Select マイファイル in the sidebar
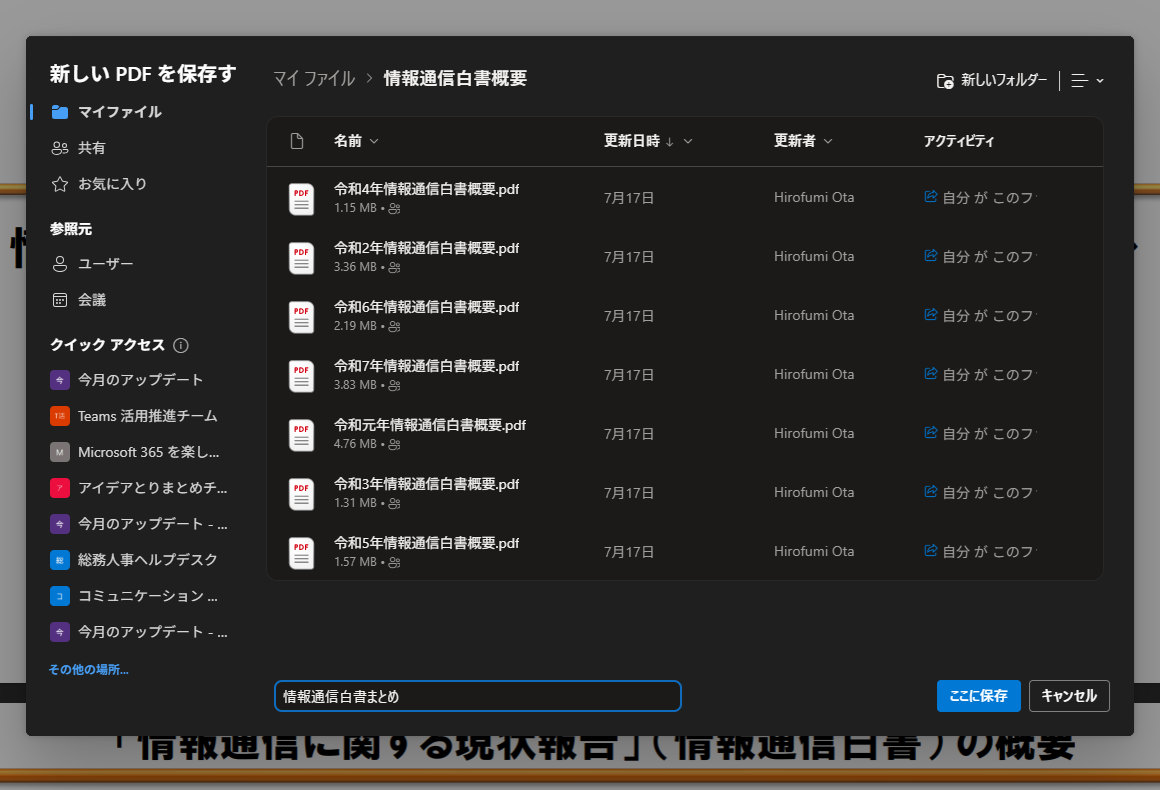 pyautogui.click(x=119, y=112)
